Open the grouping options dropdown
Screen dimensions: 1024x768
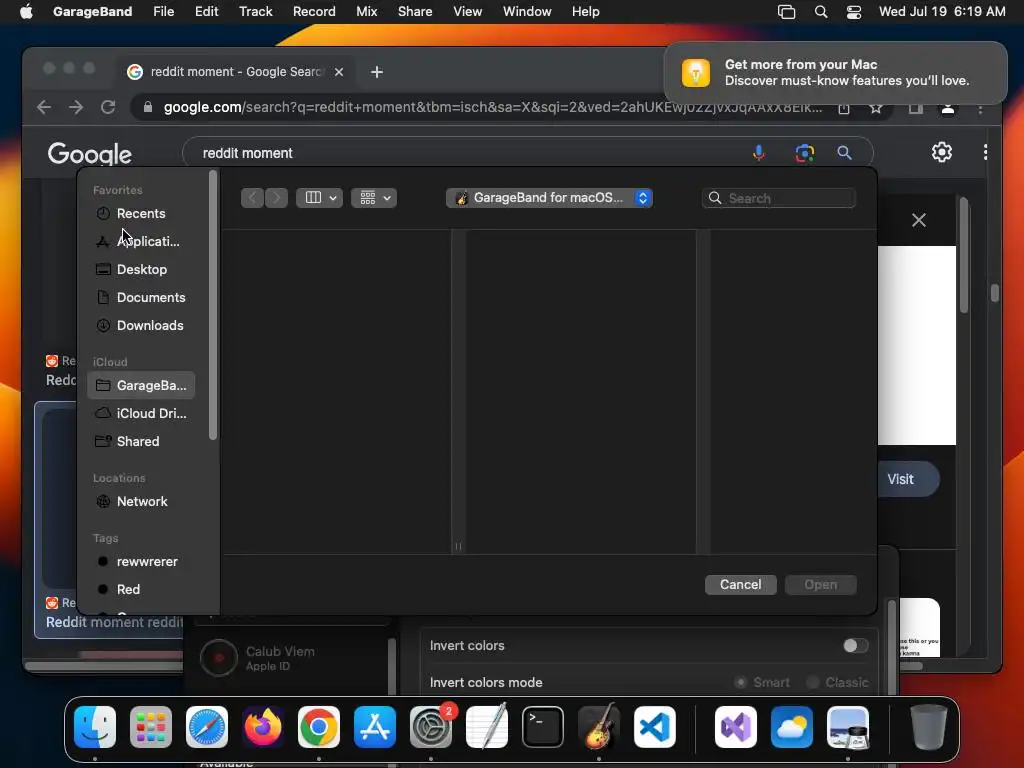coord(374,198)
